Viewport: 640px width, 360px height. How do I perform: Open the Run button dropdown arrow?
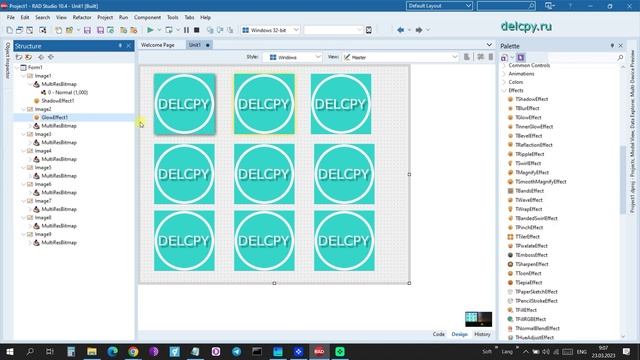[159, 30]
